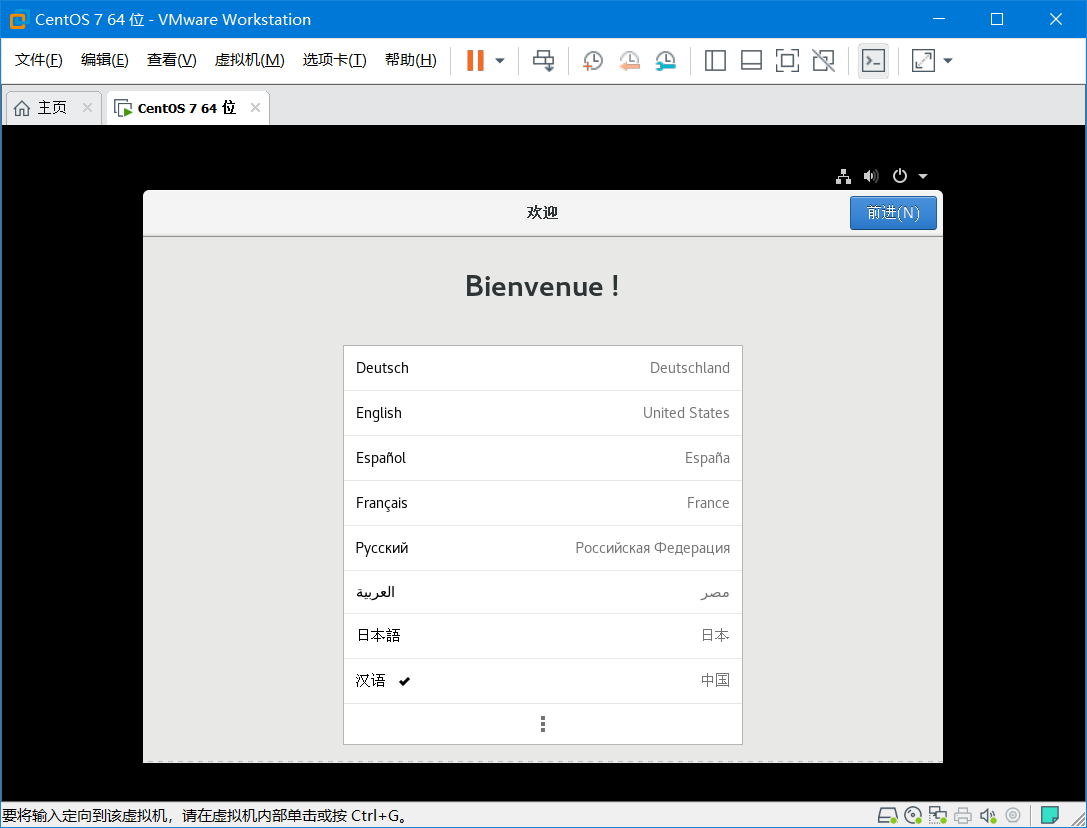Select Français language row
Screen dimensions: 1087x828
click(543, 503)
